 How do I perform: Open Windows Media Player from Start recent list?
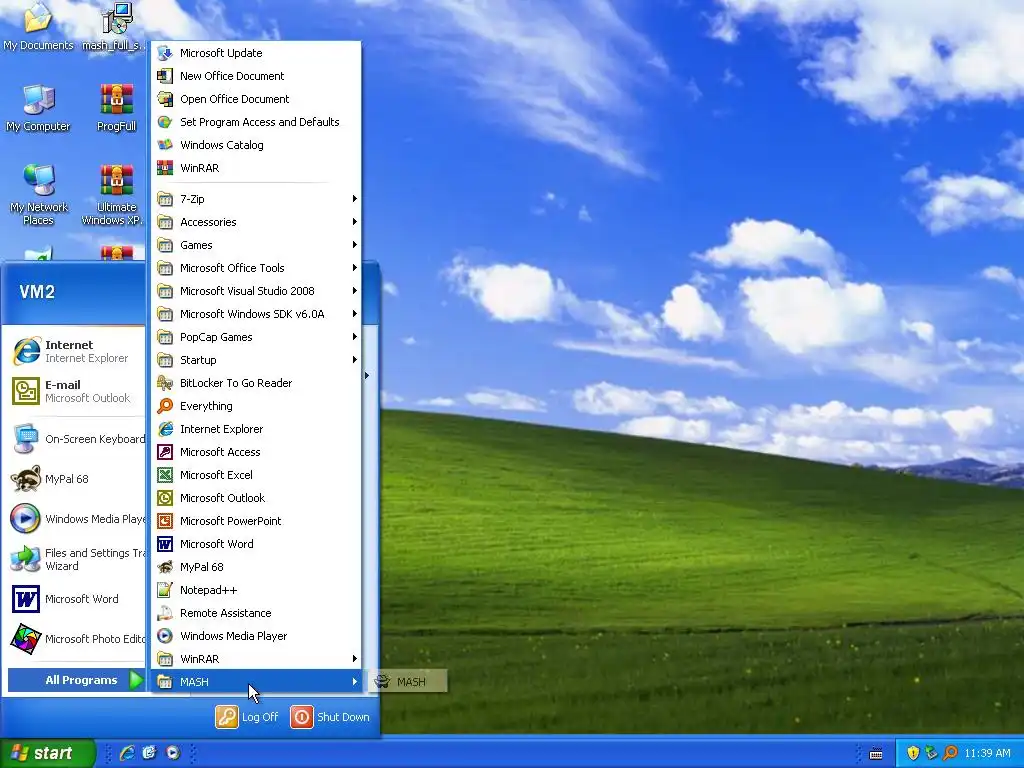tap(75, 519)
